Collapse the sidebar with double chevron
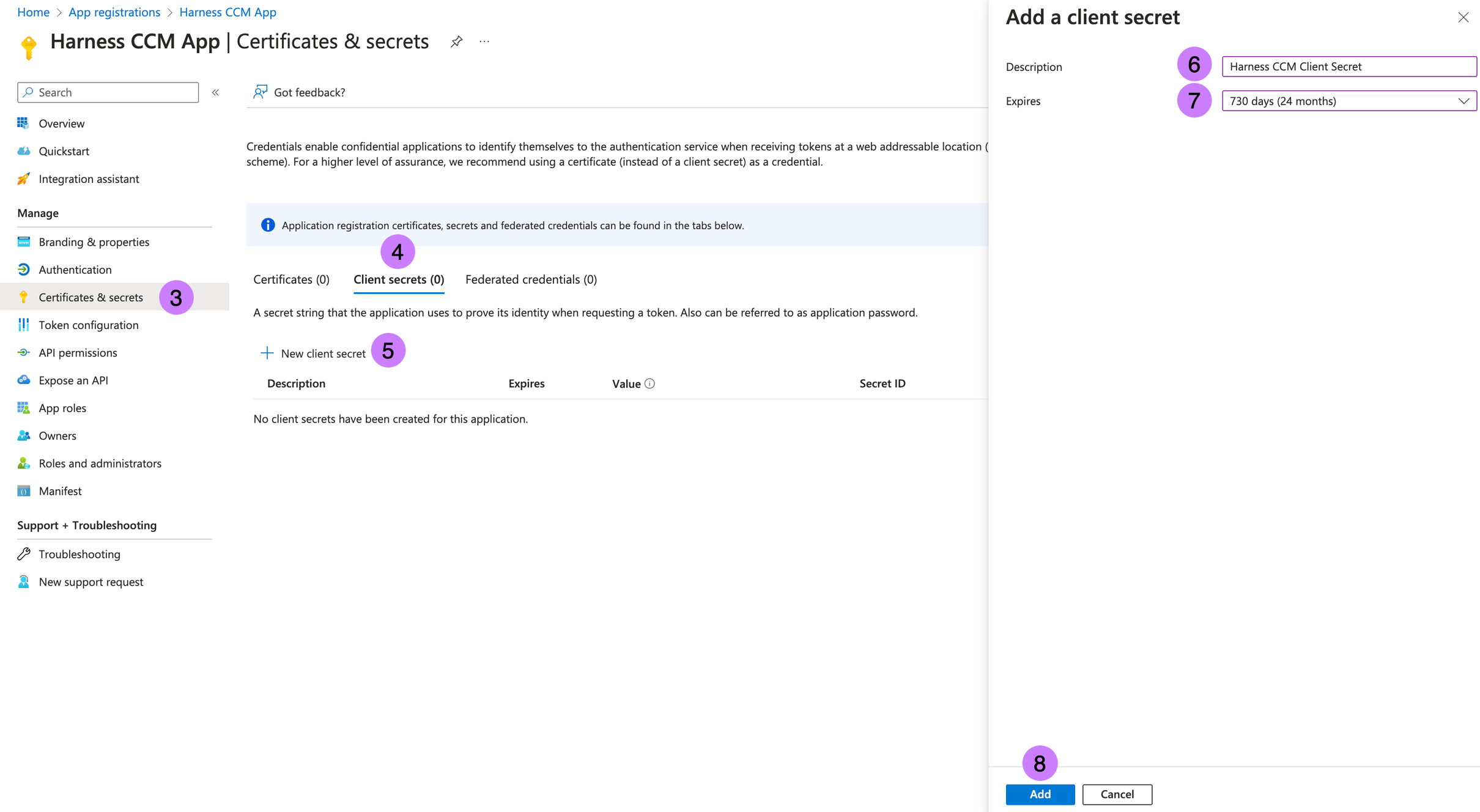1480x812 pixels. click(x=215, y=92)
